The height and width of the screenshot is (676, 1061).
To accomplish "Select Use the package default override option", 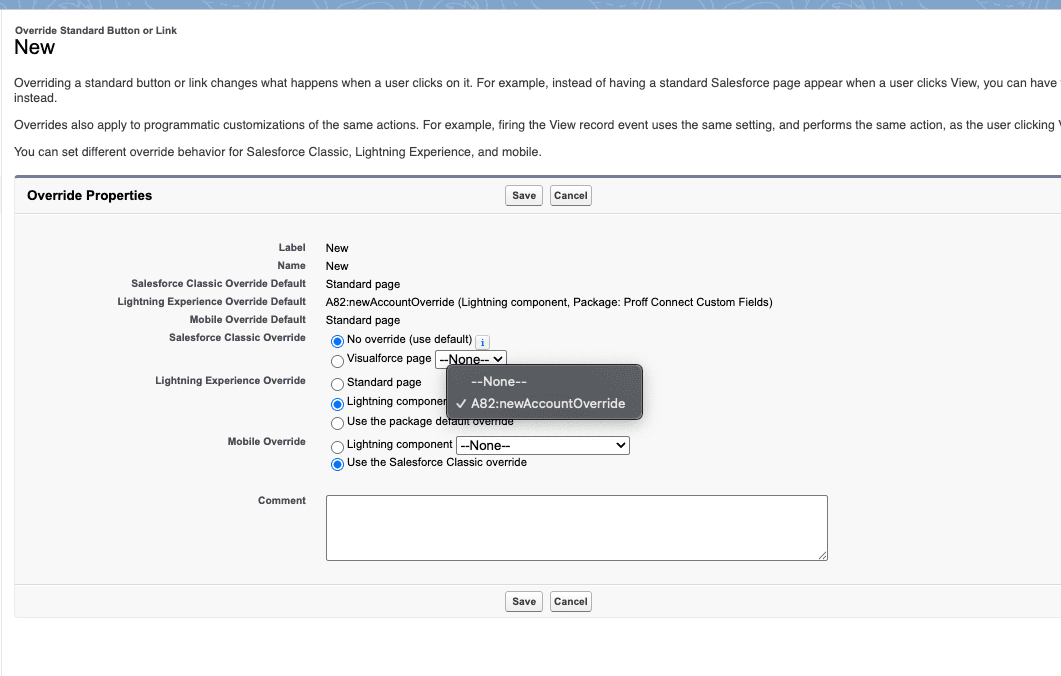I will (x=337, y=423).
